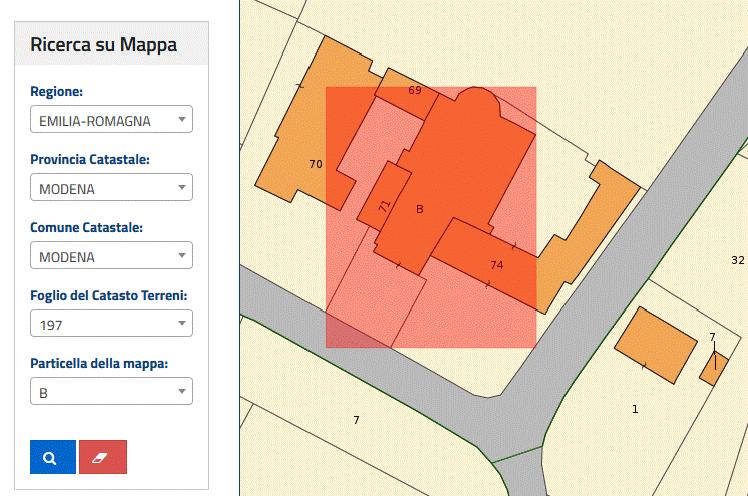
Task: Open the Comune Catastale dropdown
Action: [x=111, y=256]
